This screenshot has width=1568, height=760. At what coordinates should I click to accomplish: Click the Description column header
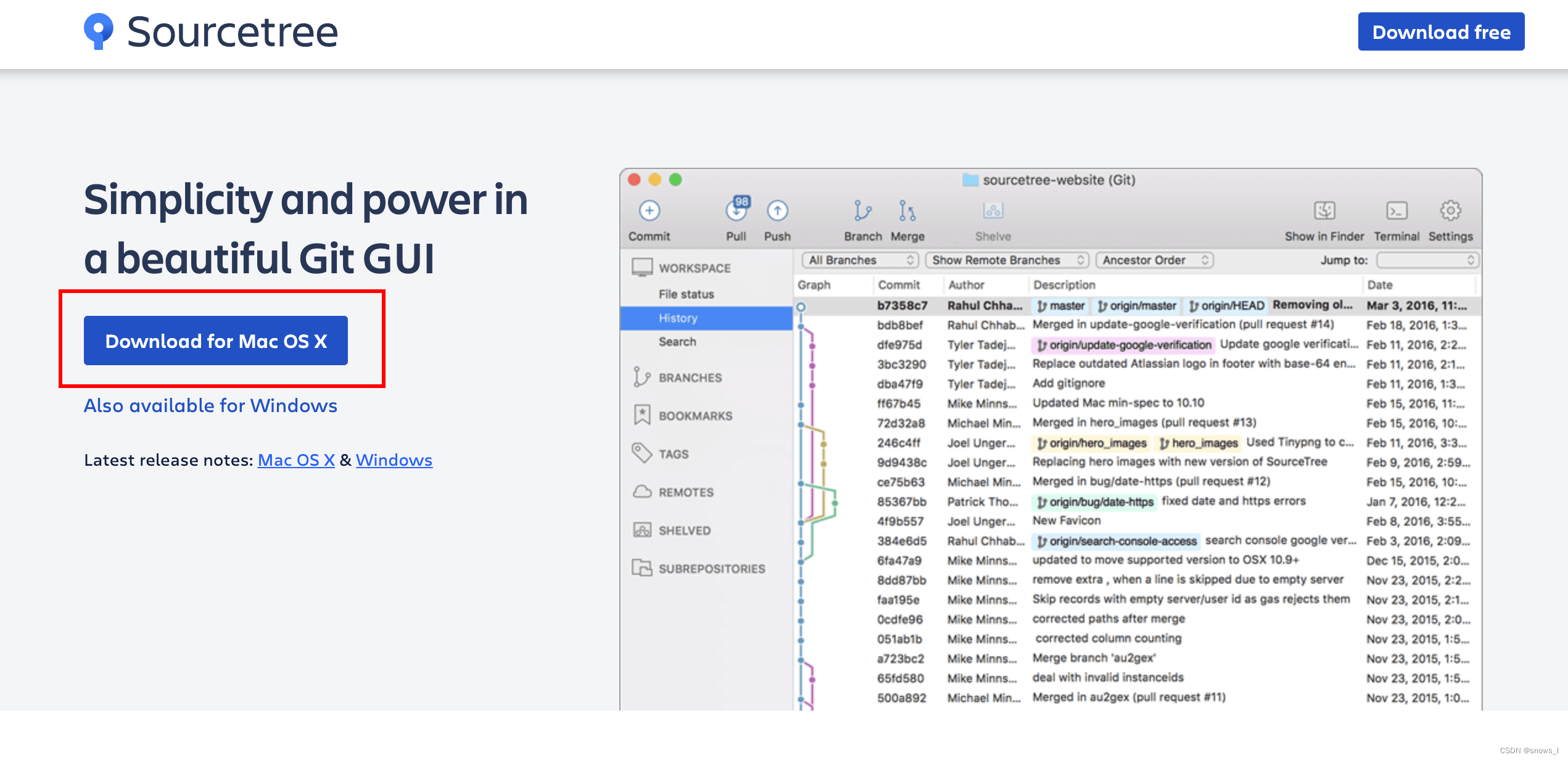click(x=1064, y=285)
